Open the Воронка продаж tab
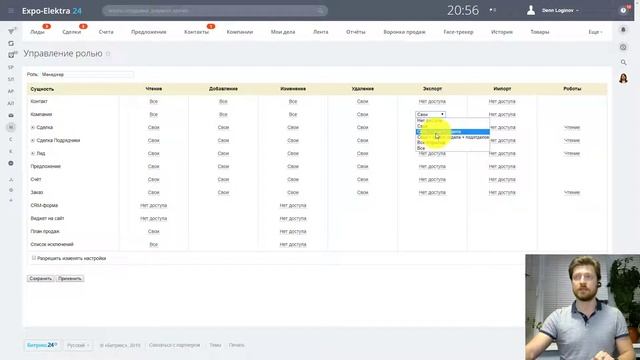640x360 pixels. (404, 32)
